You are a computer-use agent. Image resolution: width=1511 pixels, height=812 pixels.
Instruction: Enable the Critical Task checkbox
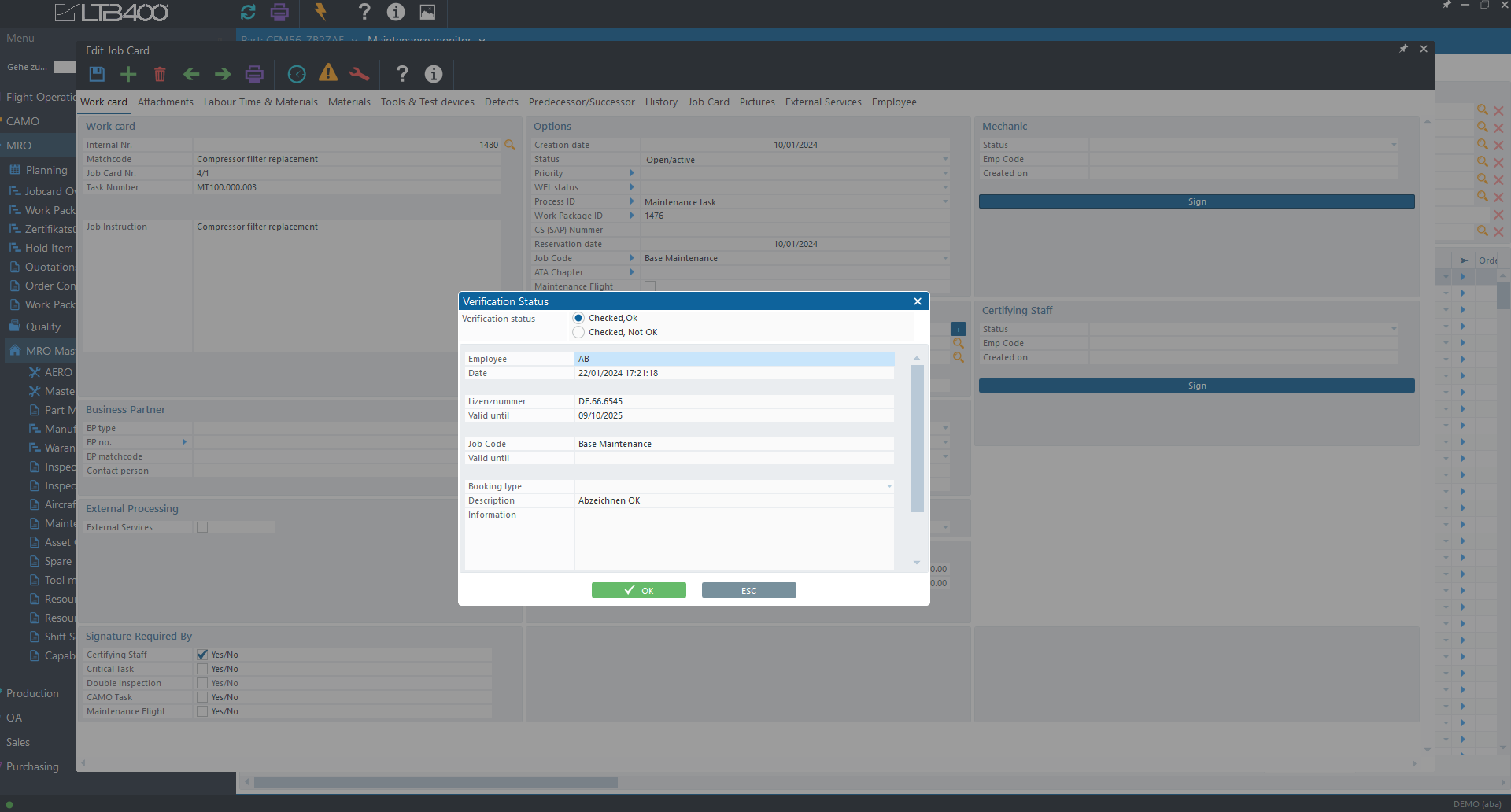tap(202, 669)
